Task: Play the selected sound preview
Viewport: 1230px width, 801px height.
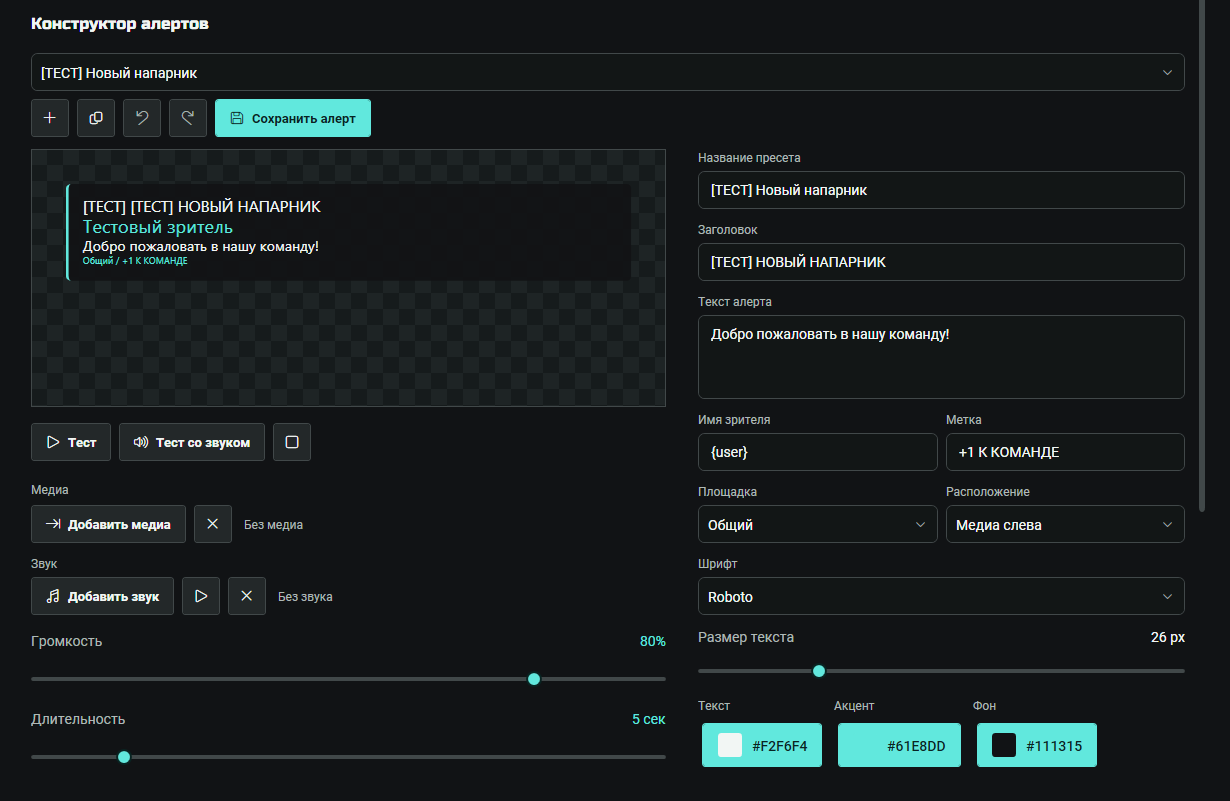Action: pyautogui.click(x=201, y=596)
